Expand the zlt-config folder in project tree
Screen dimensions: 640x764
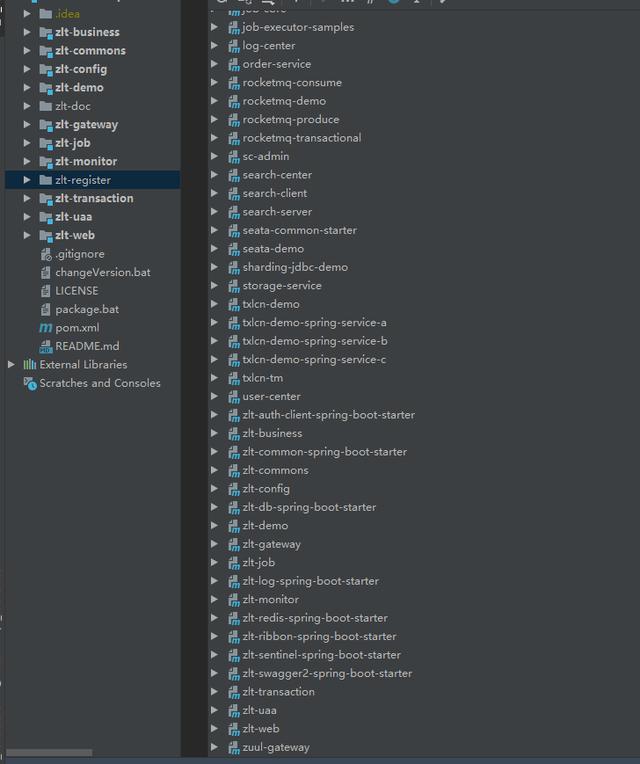pos(27,69)
